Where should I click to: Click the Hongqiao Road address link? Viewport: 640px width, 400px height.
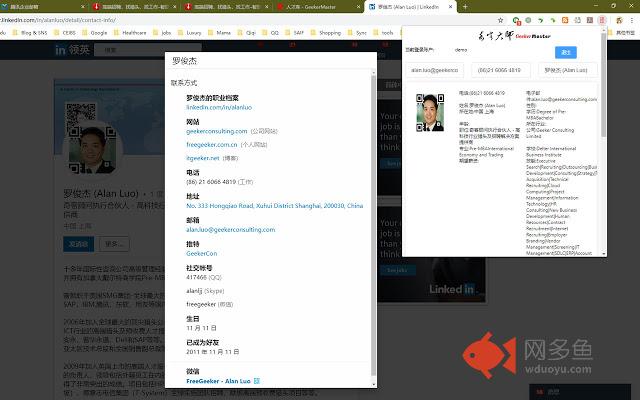[x=274, y=206]
